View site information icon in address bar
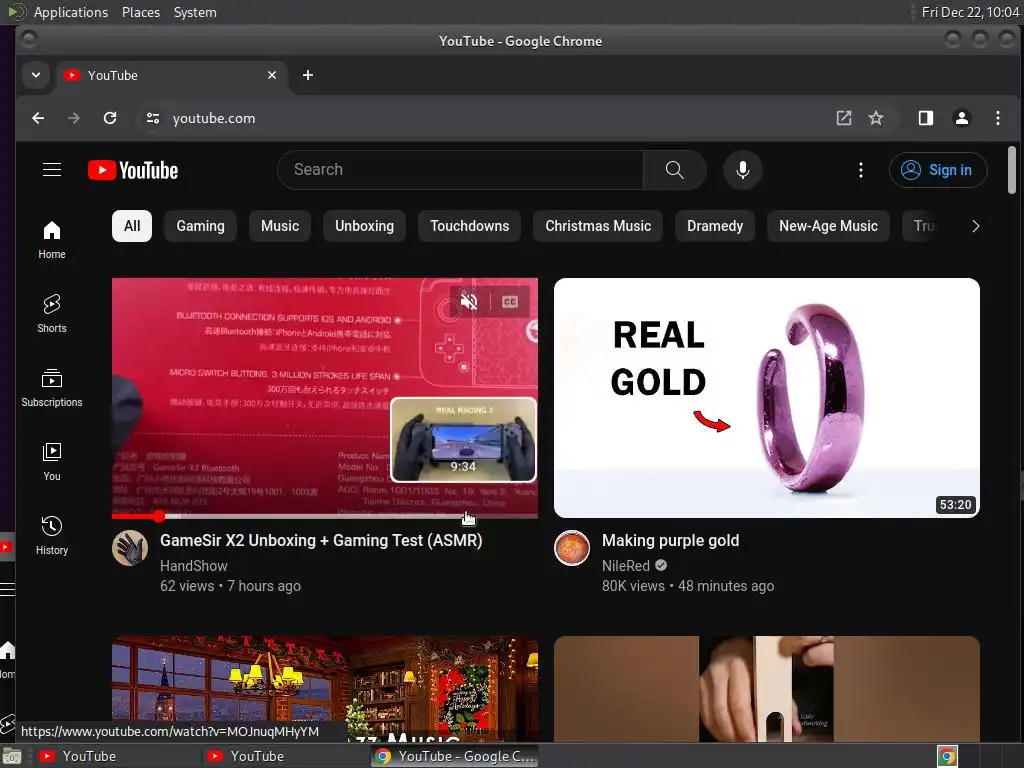Screen dimensions: 1024x768 (153, 118)
